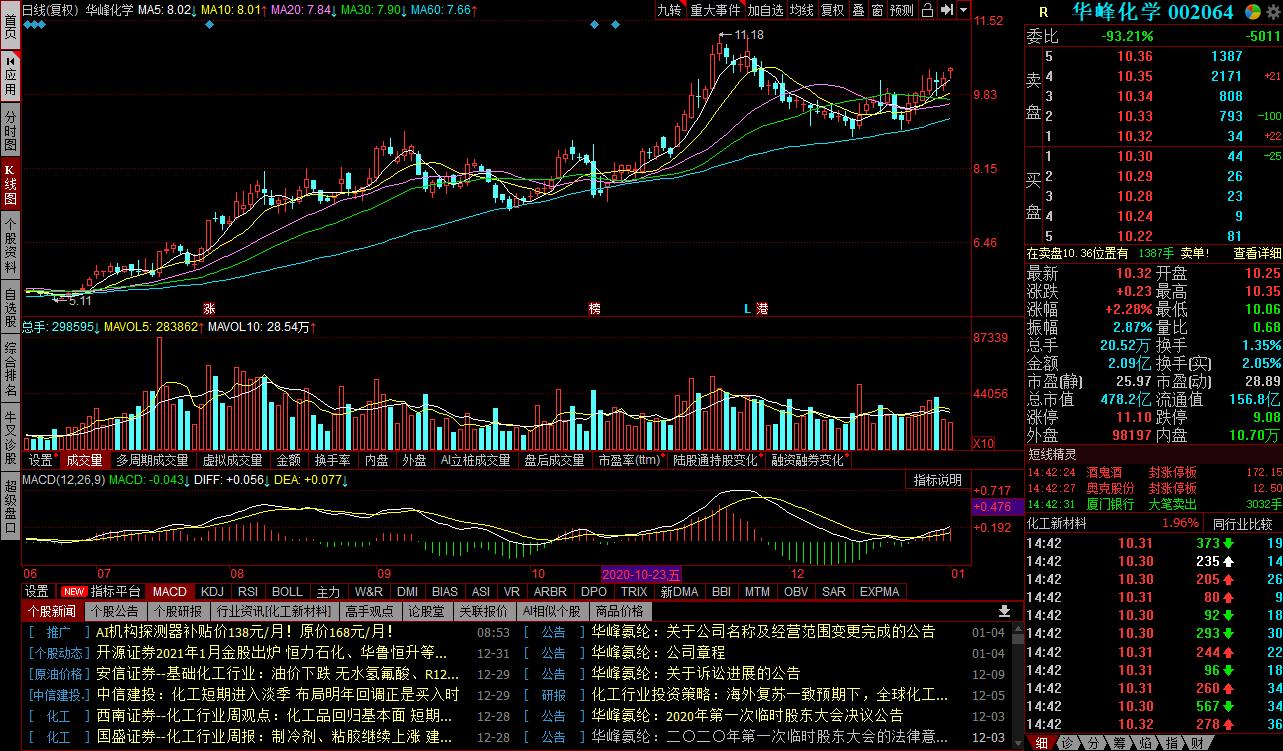
Task: Click 查看详细 in the order book panel
Action: pyautogui.click(x=1257, y=254)
